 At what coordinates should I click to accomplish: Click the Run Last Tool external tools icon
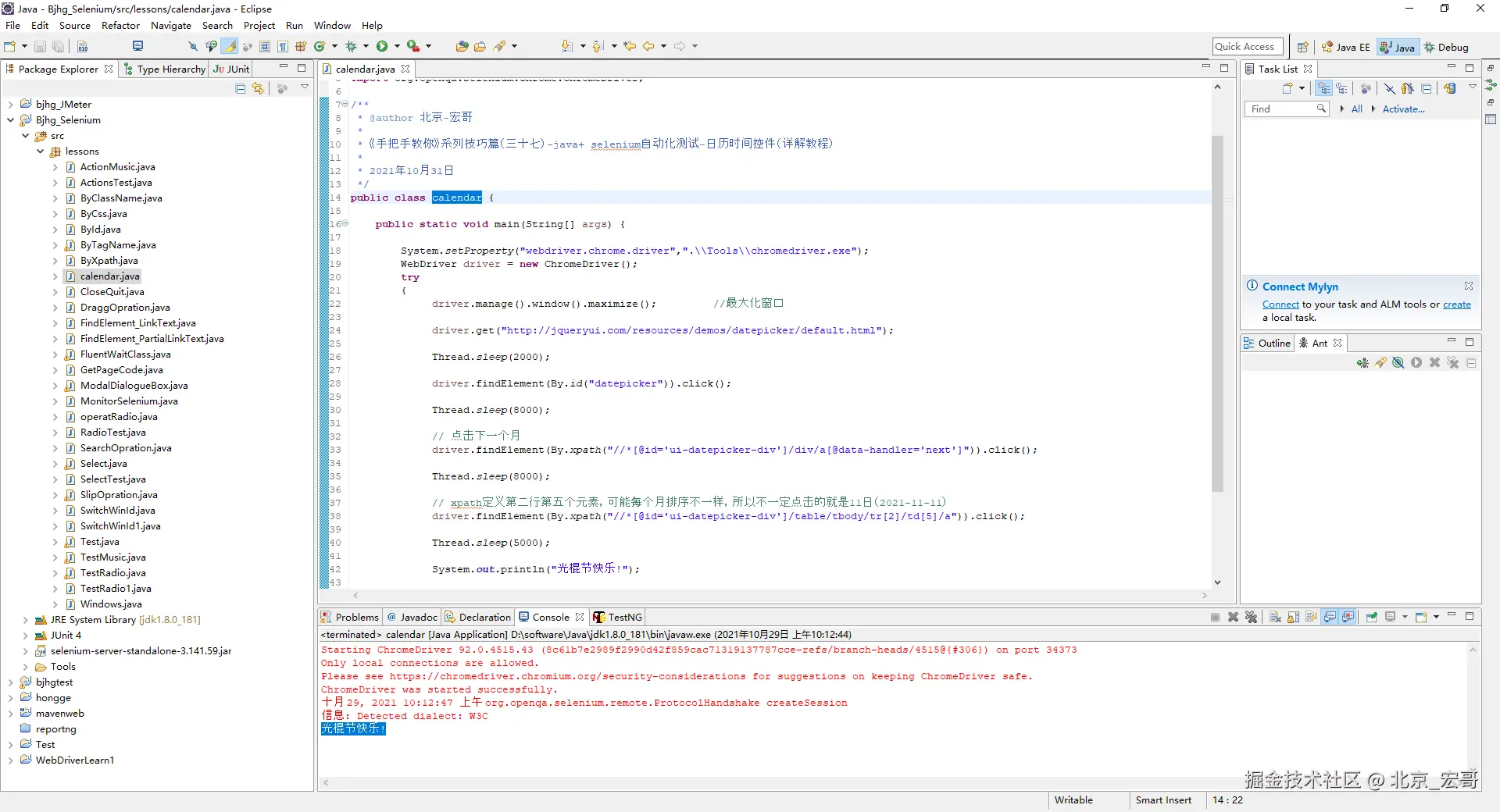coord(412,47)
